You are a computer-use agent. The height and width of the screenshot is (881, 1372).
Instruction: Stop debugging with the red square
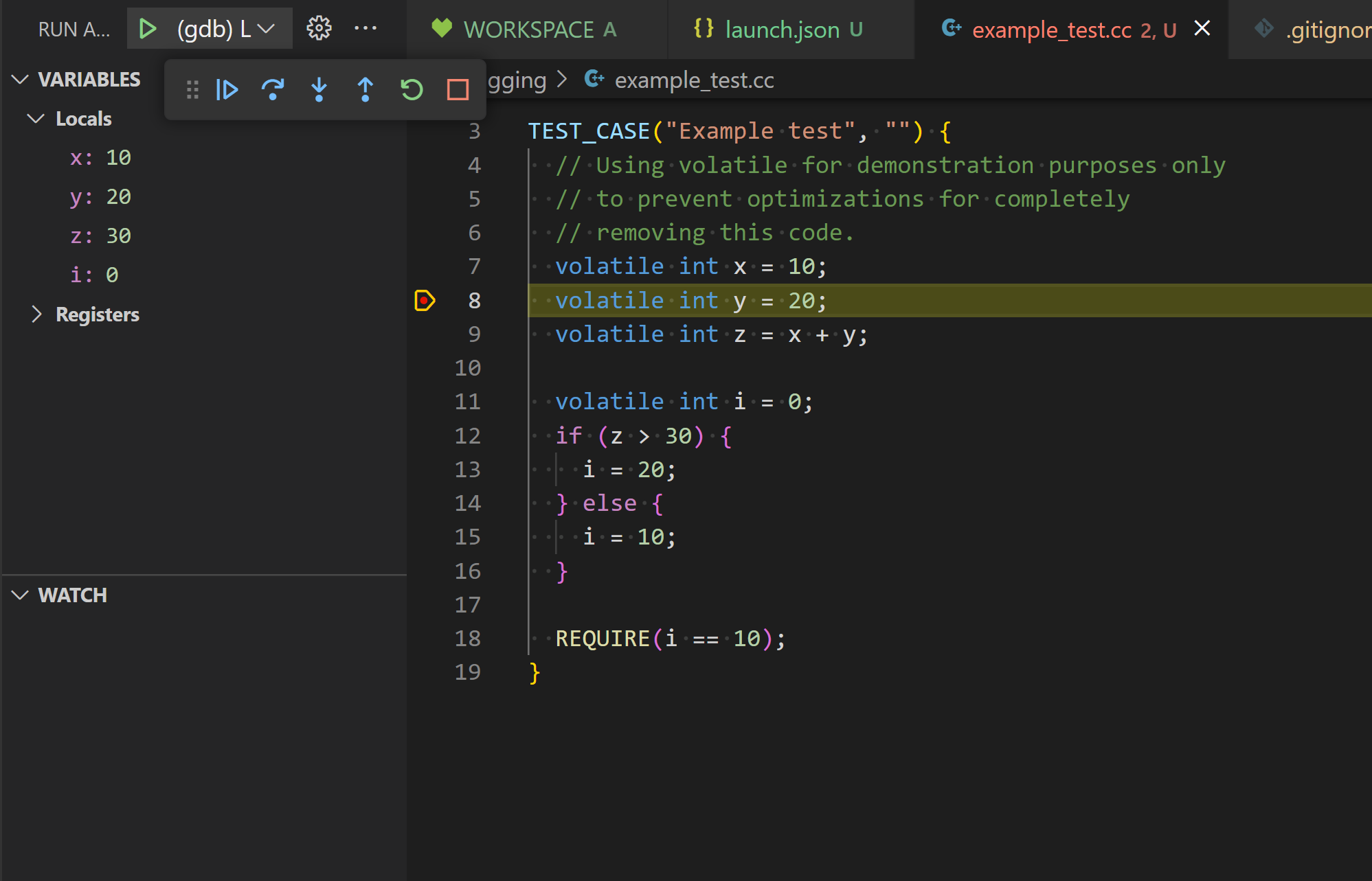(458, 90)
